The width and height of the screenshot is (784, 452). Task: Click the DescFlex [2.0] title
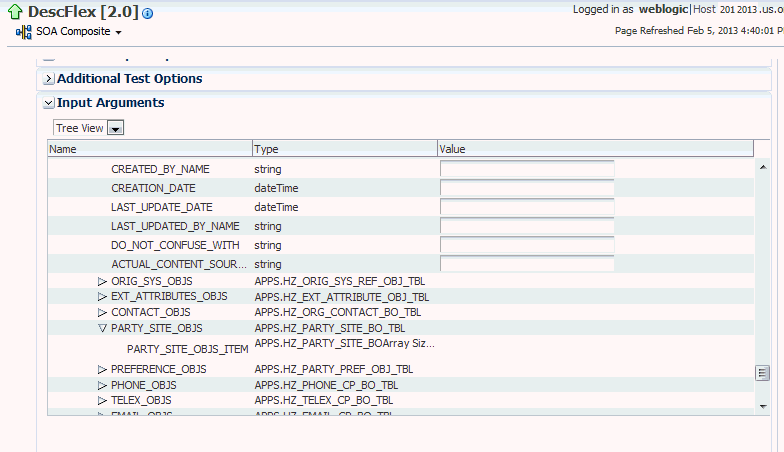click(x=83, y=12)
